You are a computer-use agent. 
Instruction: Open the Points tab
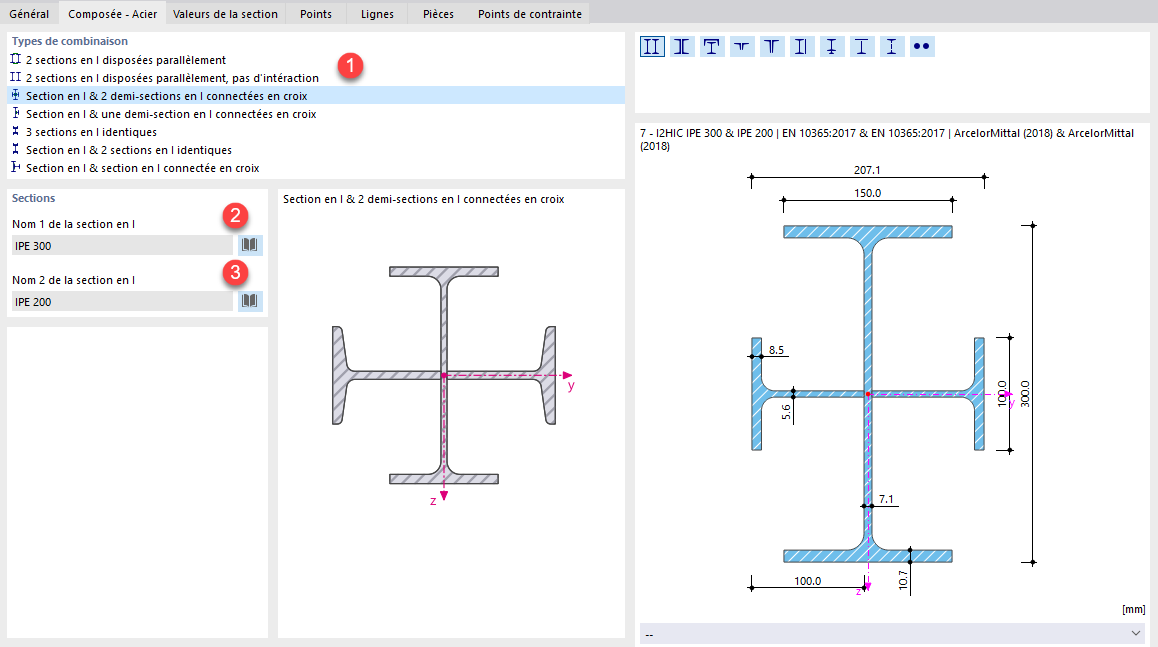(x=316, y=13)
